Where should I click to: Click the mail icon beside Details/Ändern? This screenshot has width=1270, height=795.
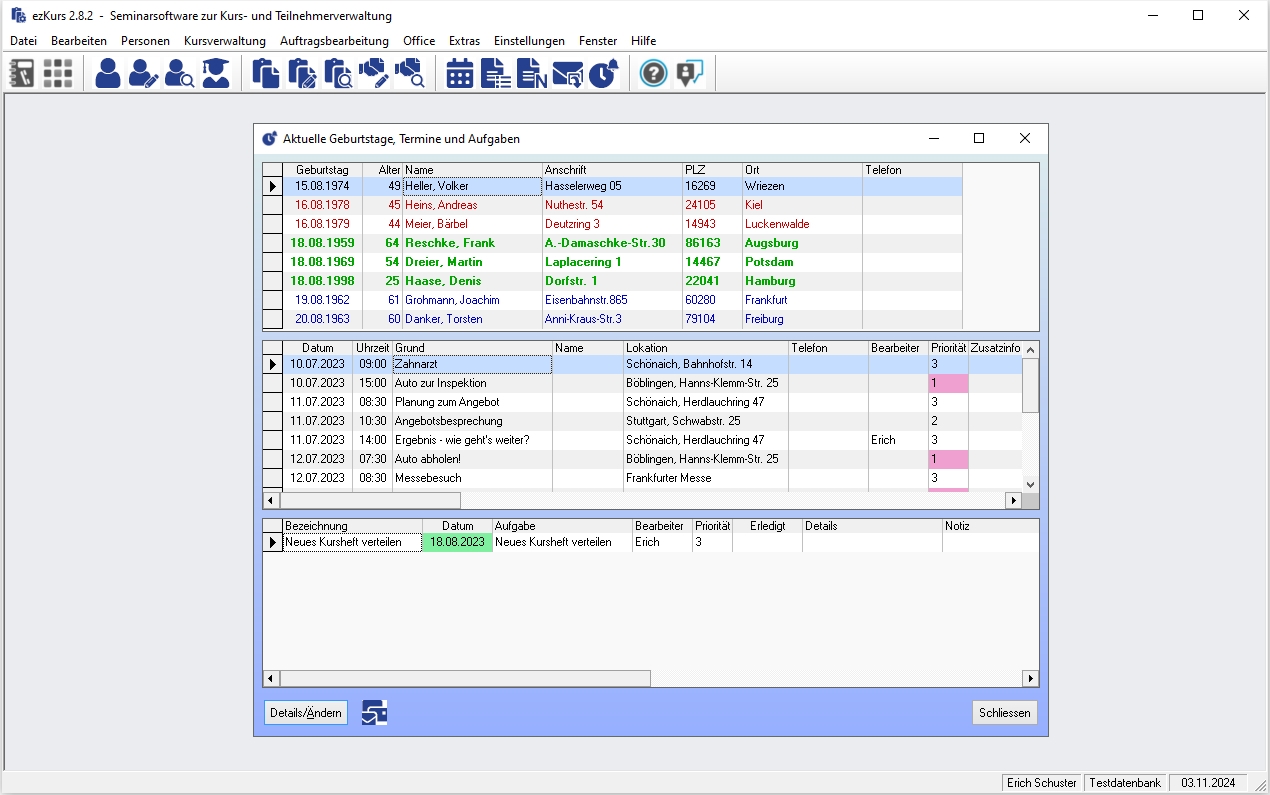tap(374, 712)
